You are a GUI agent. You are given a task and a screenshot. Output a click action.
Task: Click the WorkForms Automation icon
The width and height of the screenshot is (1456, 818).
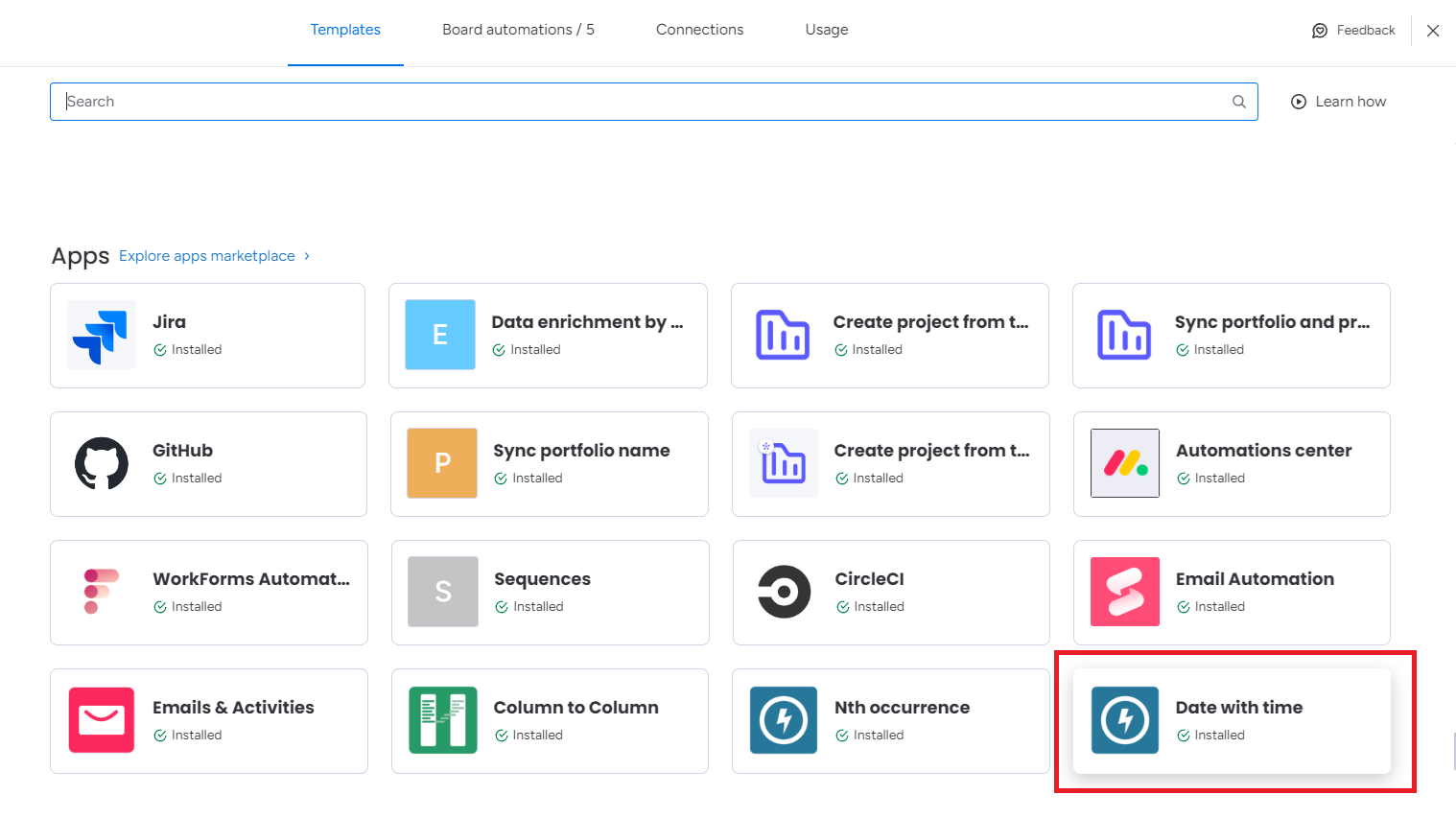[x=102, y=592]
